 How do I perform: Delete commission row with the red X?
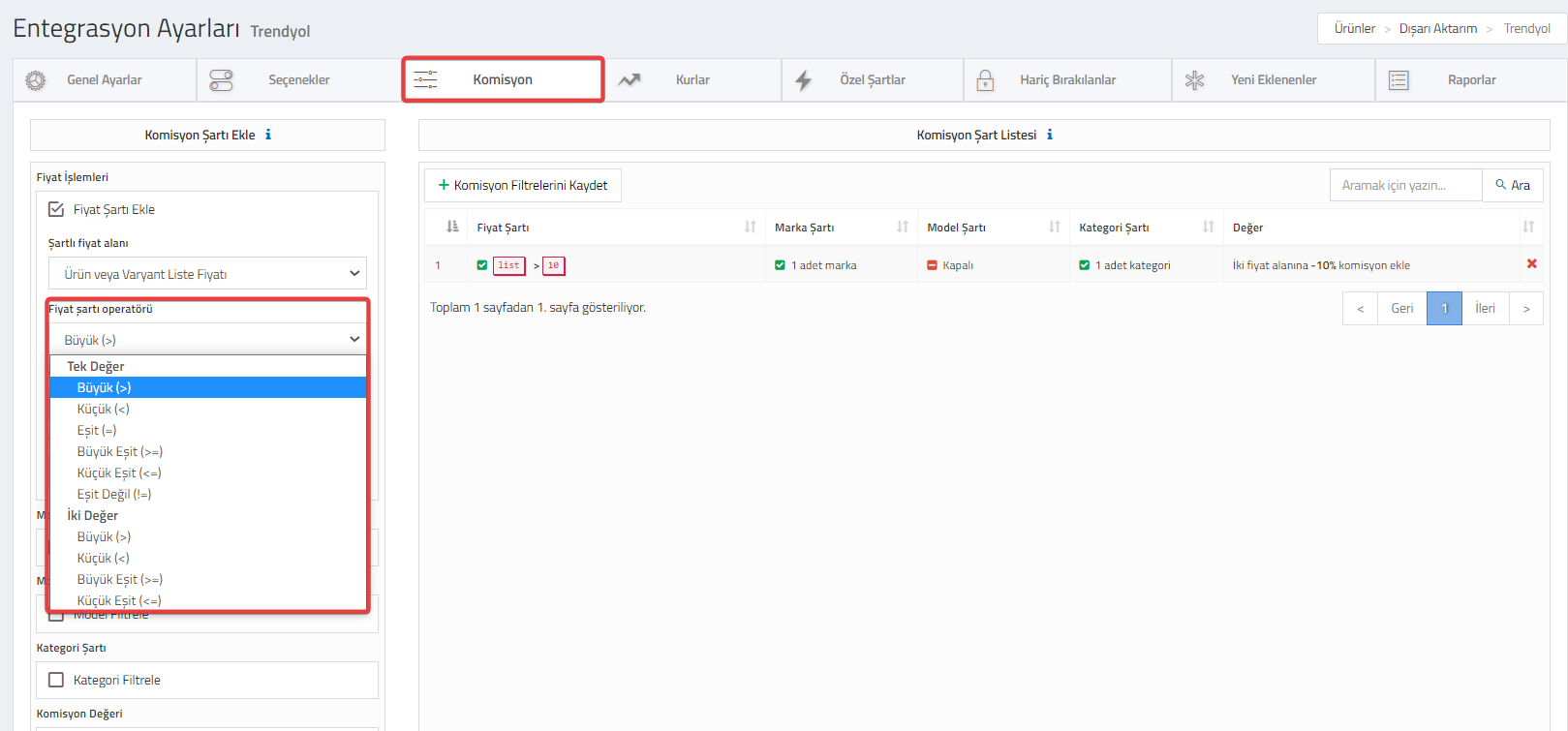(x=1532, y=263)
